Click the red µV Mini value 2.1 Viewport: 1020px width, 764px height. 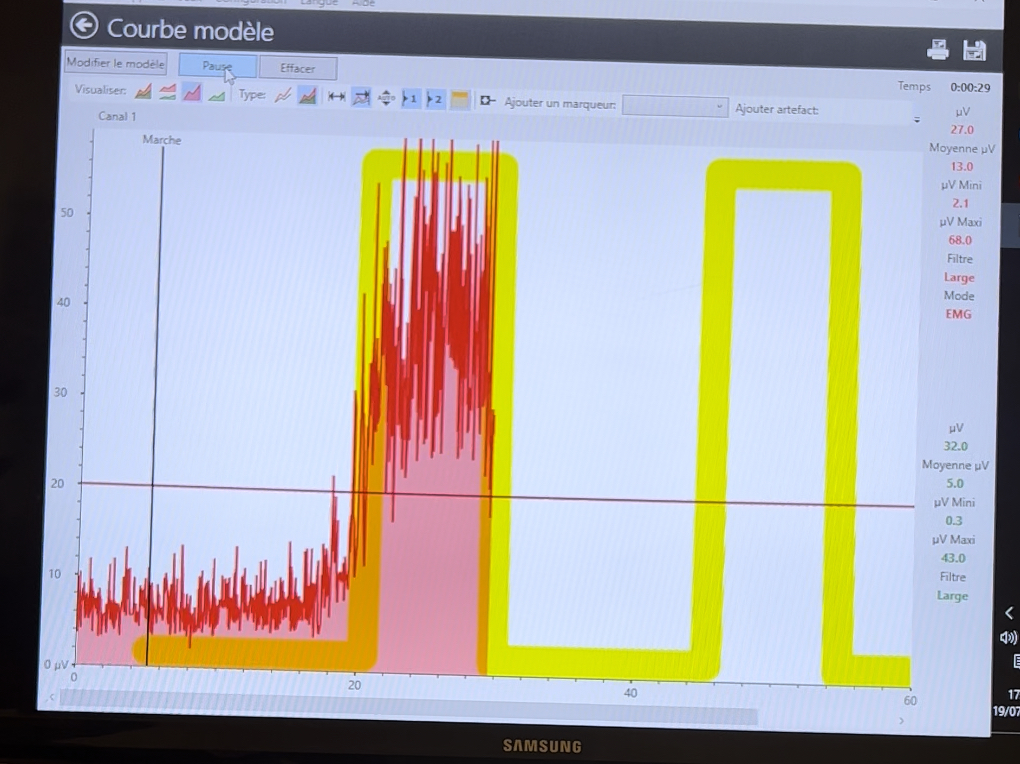point(960,203)
